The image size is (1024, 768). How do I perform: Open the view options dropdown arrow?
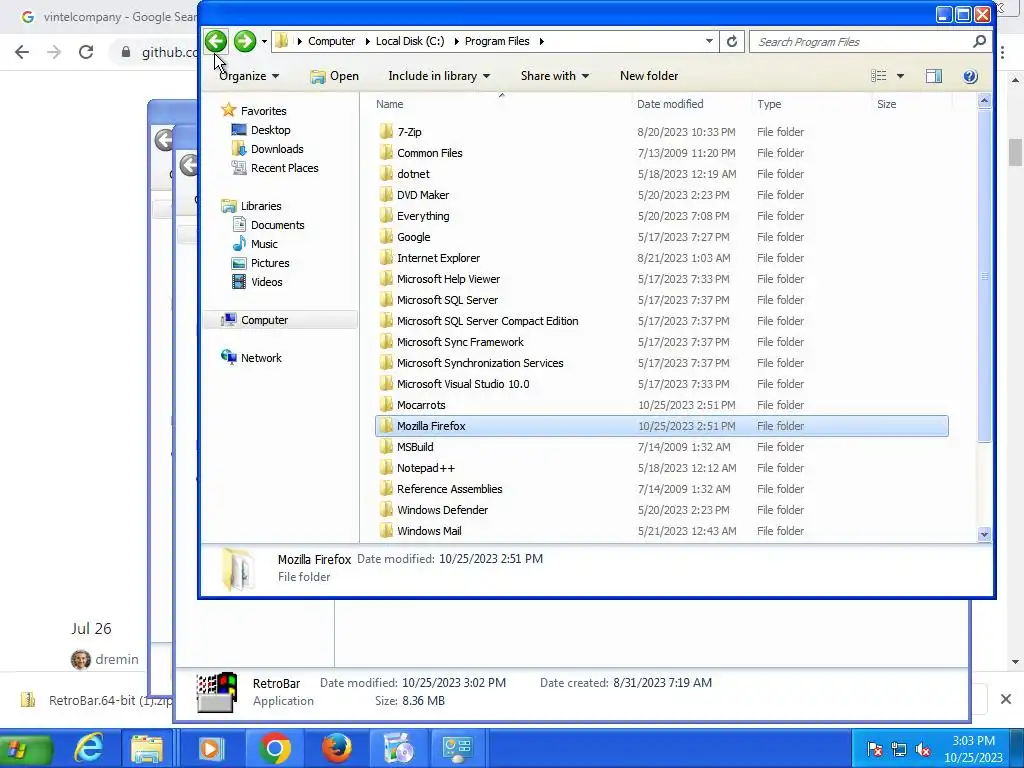point(900,76)
